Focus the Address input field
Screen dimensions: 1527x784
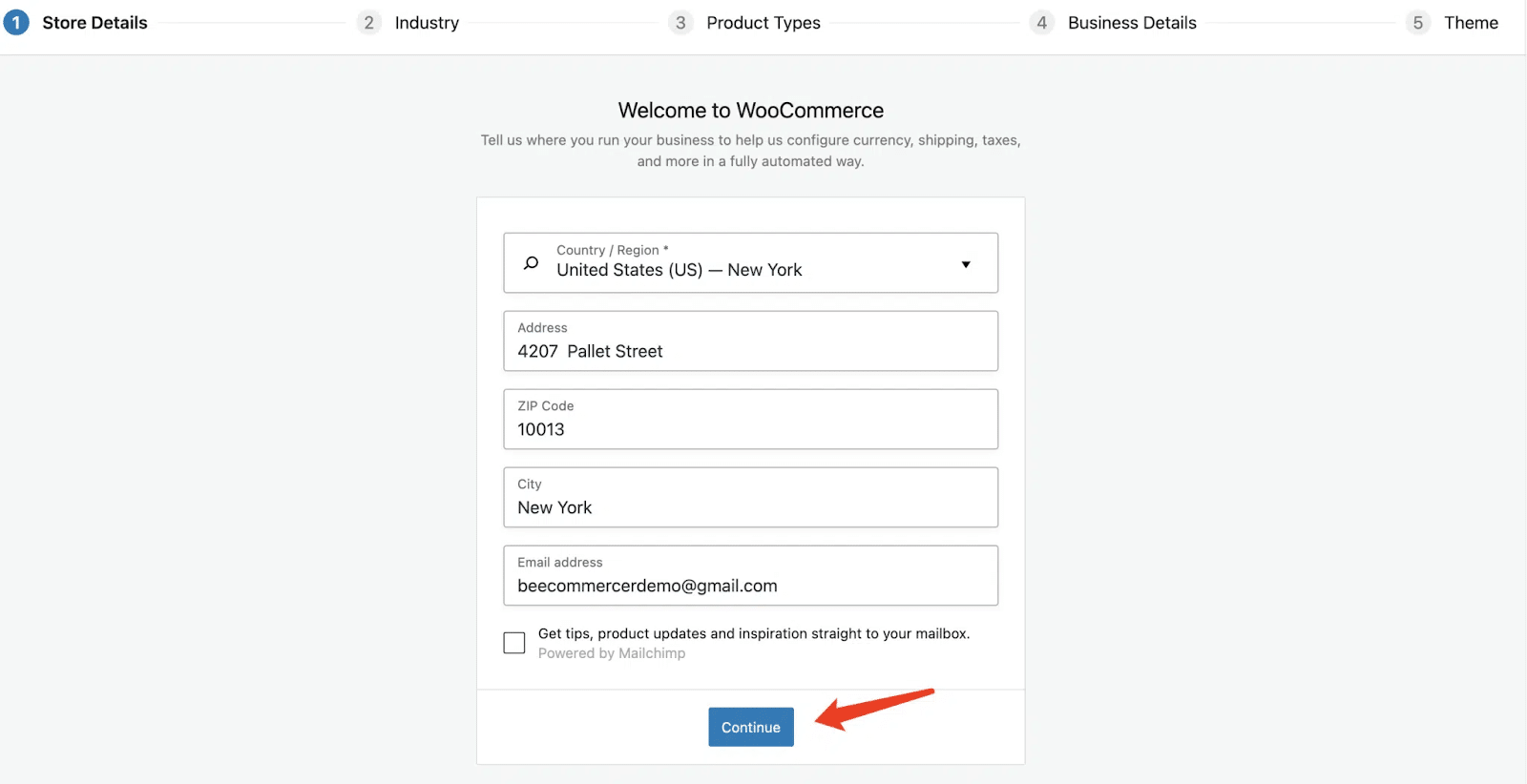click(751, 340)
